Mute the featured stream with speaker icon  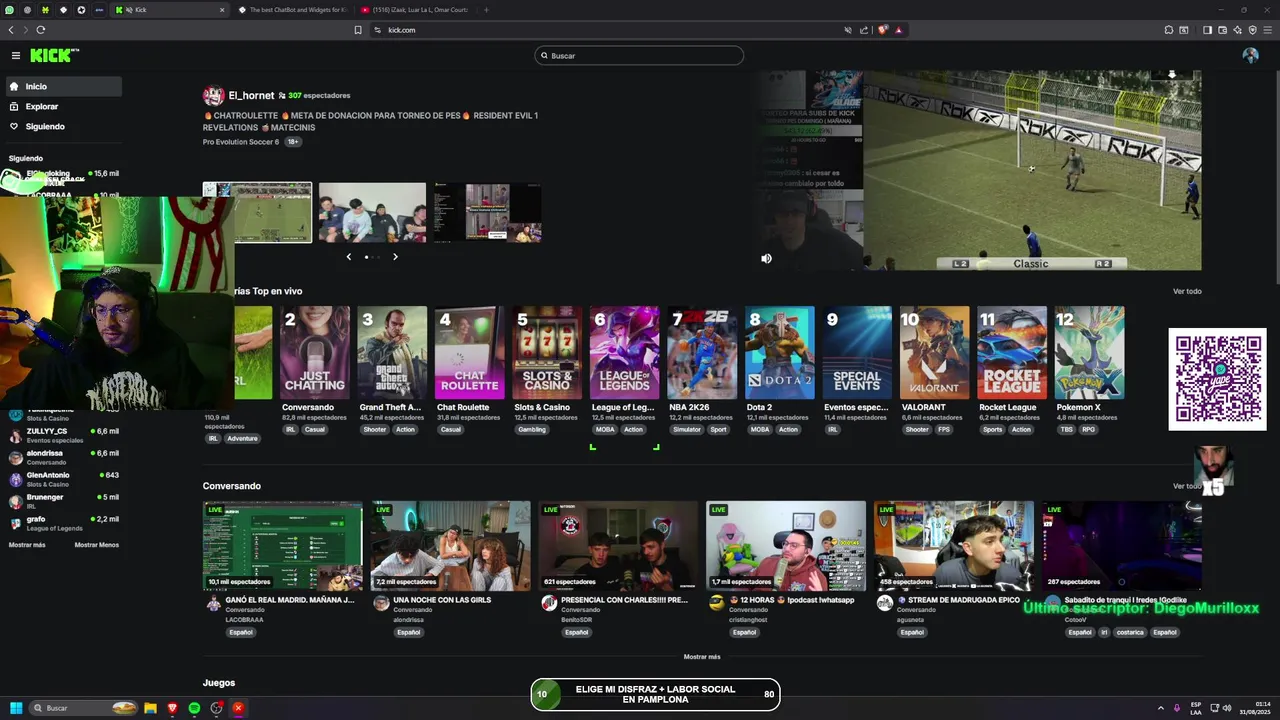[x=766, y=258]
